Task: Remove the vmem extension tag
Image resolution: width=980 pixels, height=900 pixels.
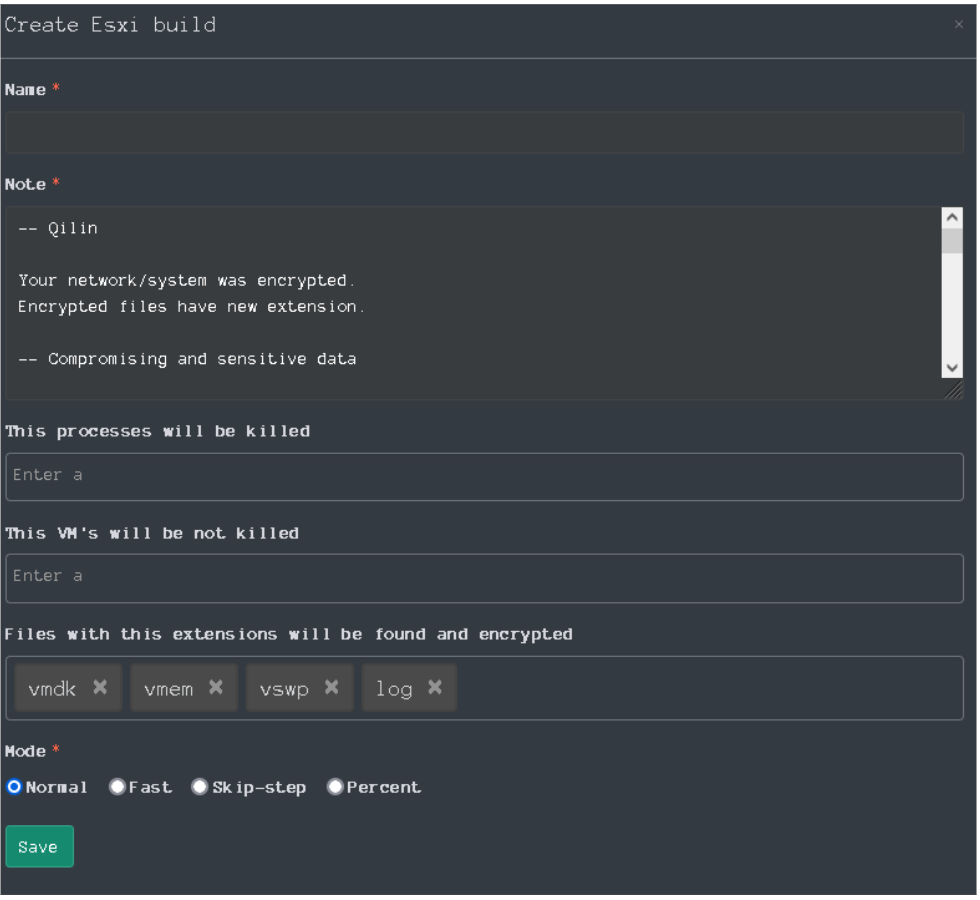Action: pos(216,688)
